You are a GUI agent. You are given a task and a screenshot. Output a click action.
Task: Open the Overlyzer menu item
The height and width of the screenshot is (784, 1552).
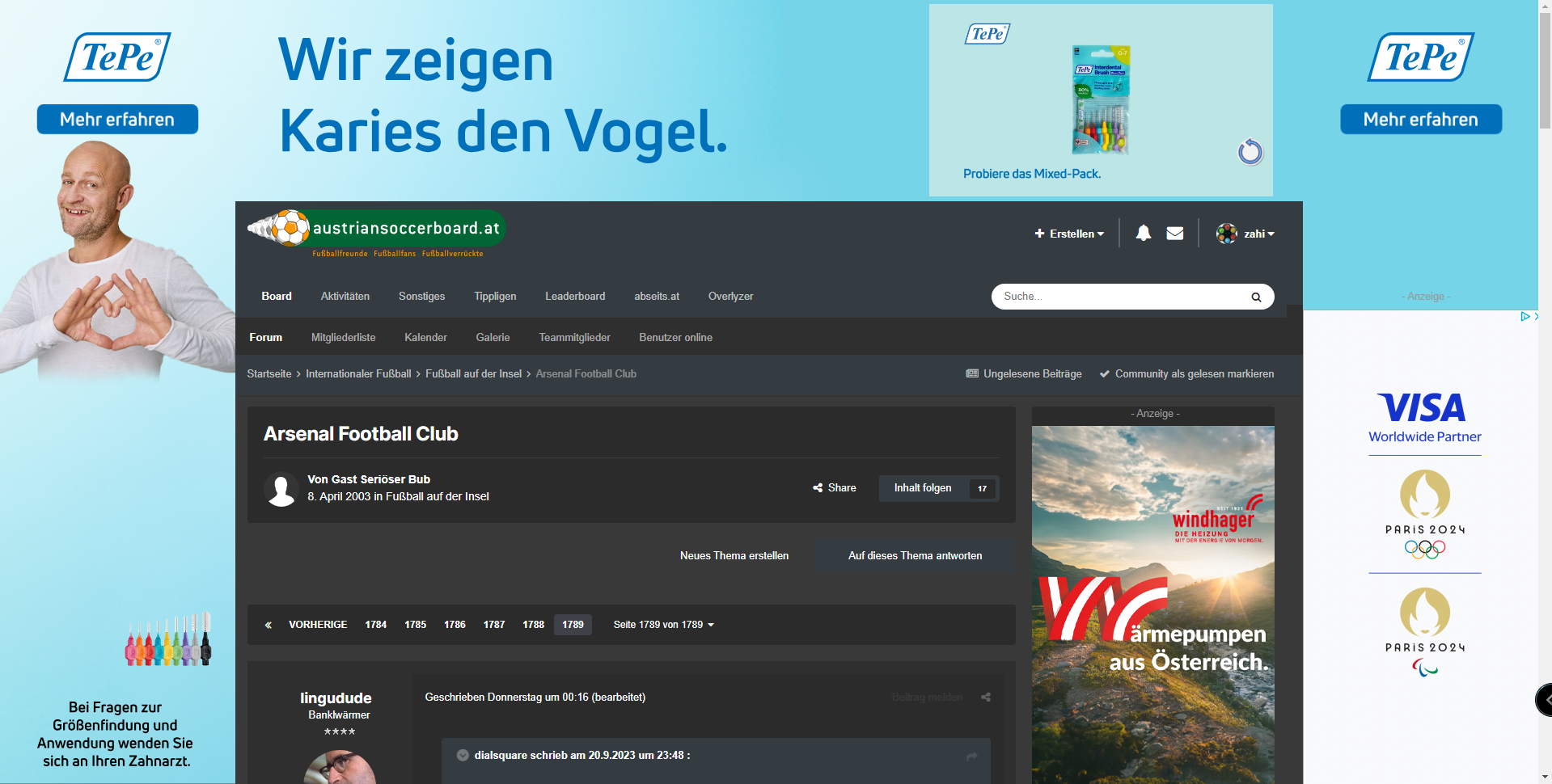(731, 297)
